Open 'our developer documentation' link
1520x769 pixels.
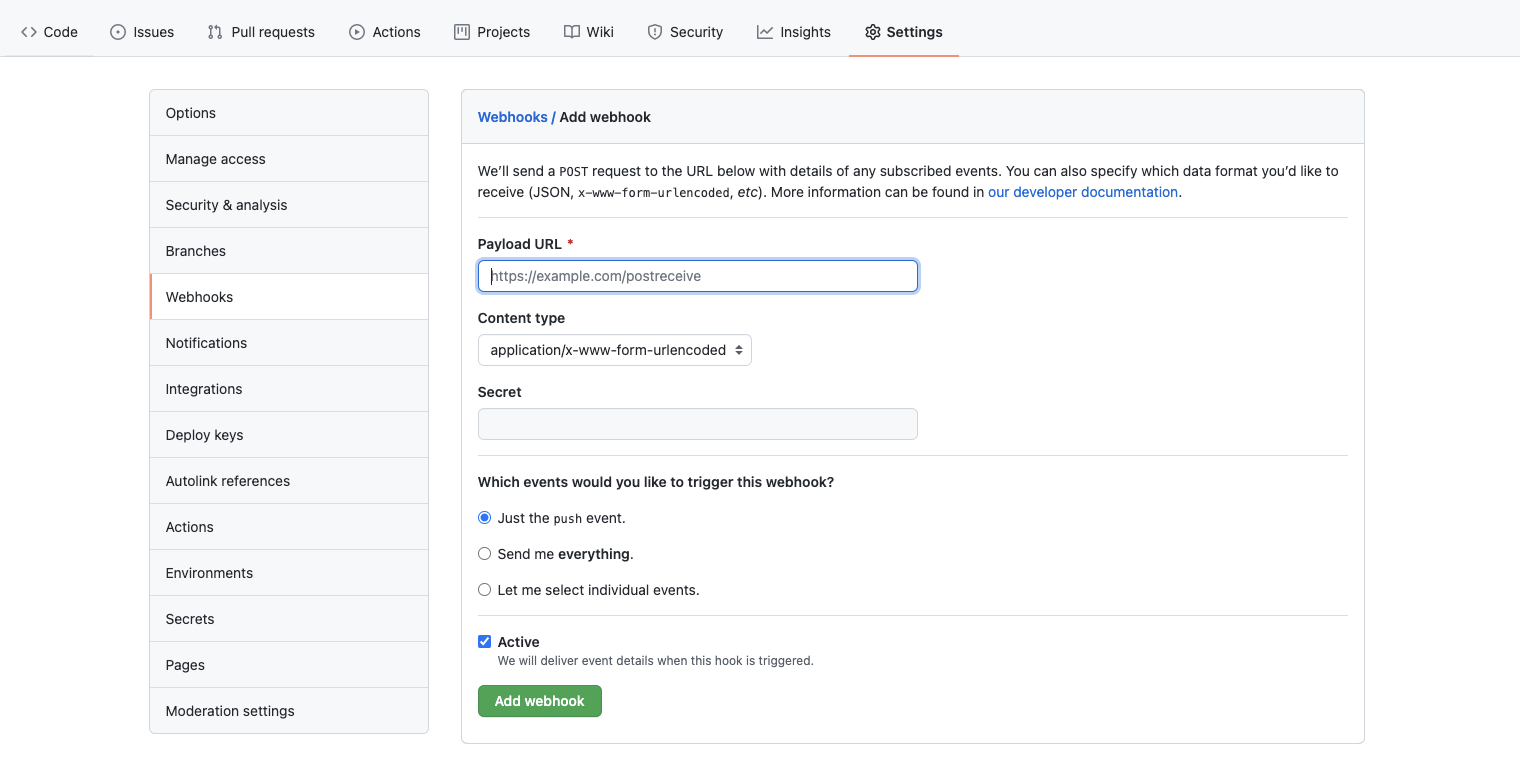(1083, 192)
